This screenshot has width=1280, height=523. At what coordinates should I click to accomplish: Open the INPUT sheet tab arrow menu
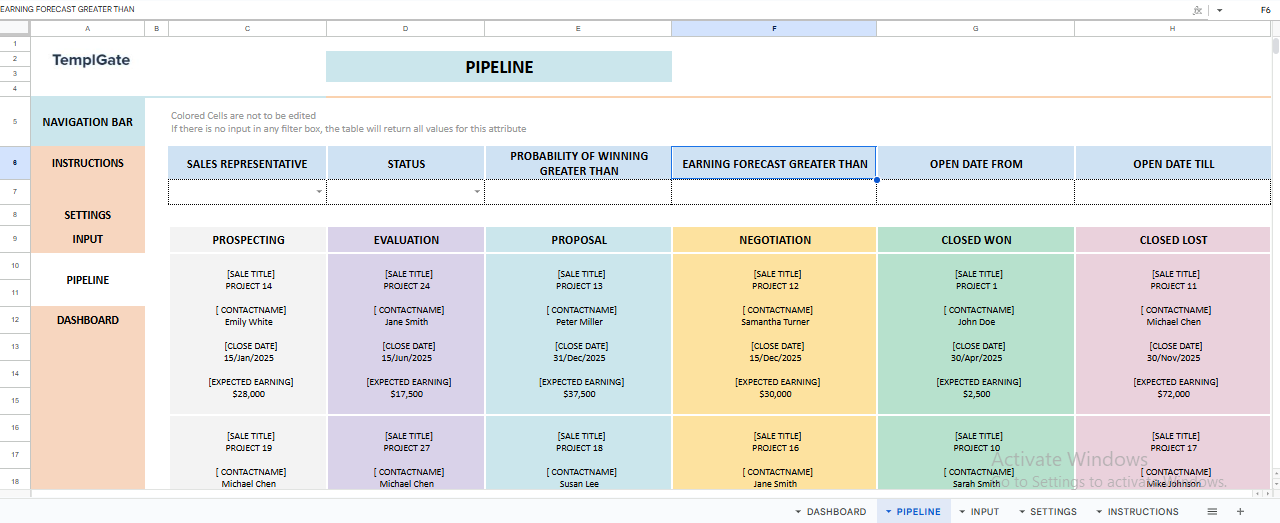point(962,512)
